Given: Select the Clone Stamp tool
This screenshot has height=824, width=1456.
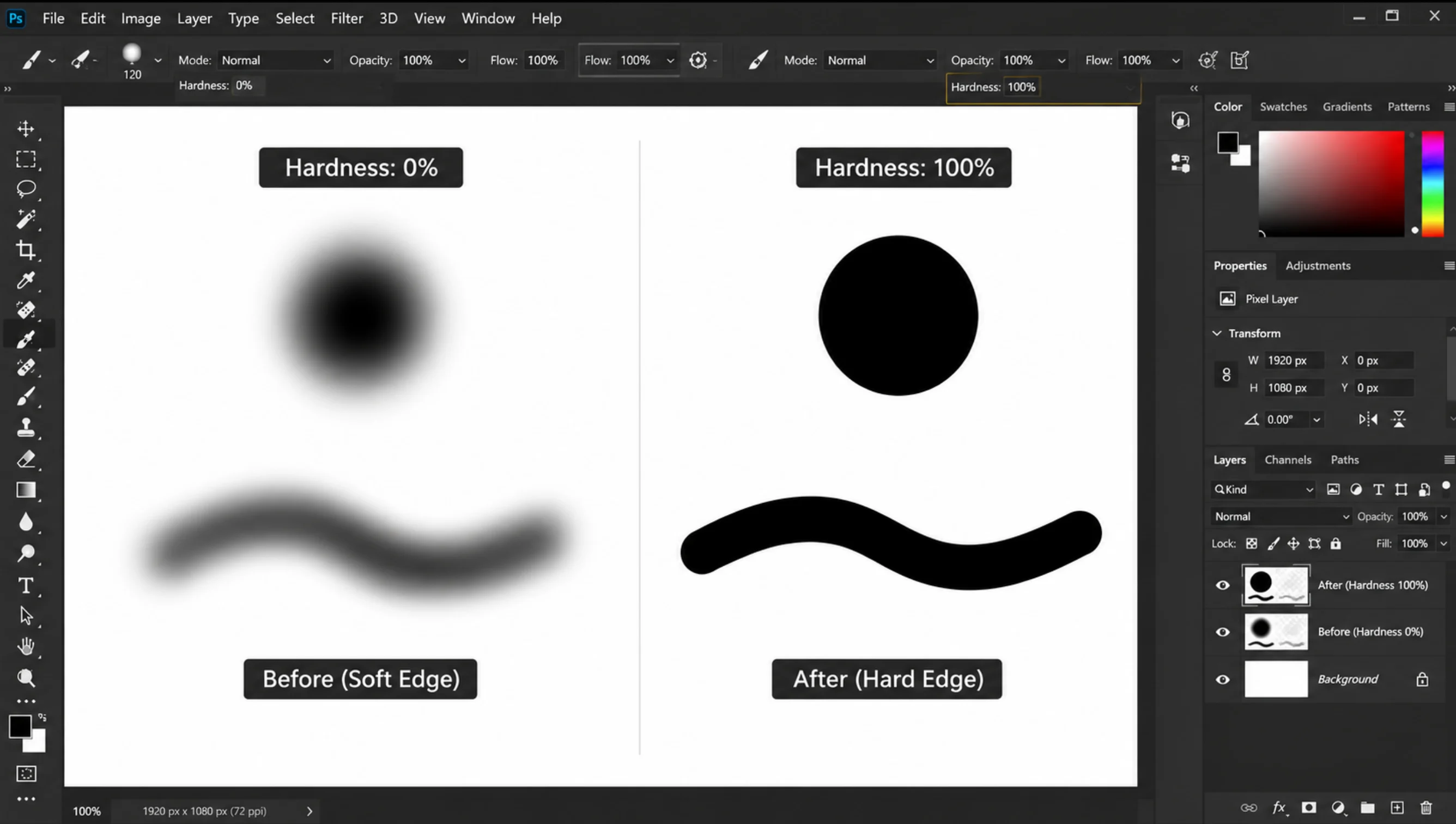Looking at the screenshot, I should [26, 428].
